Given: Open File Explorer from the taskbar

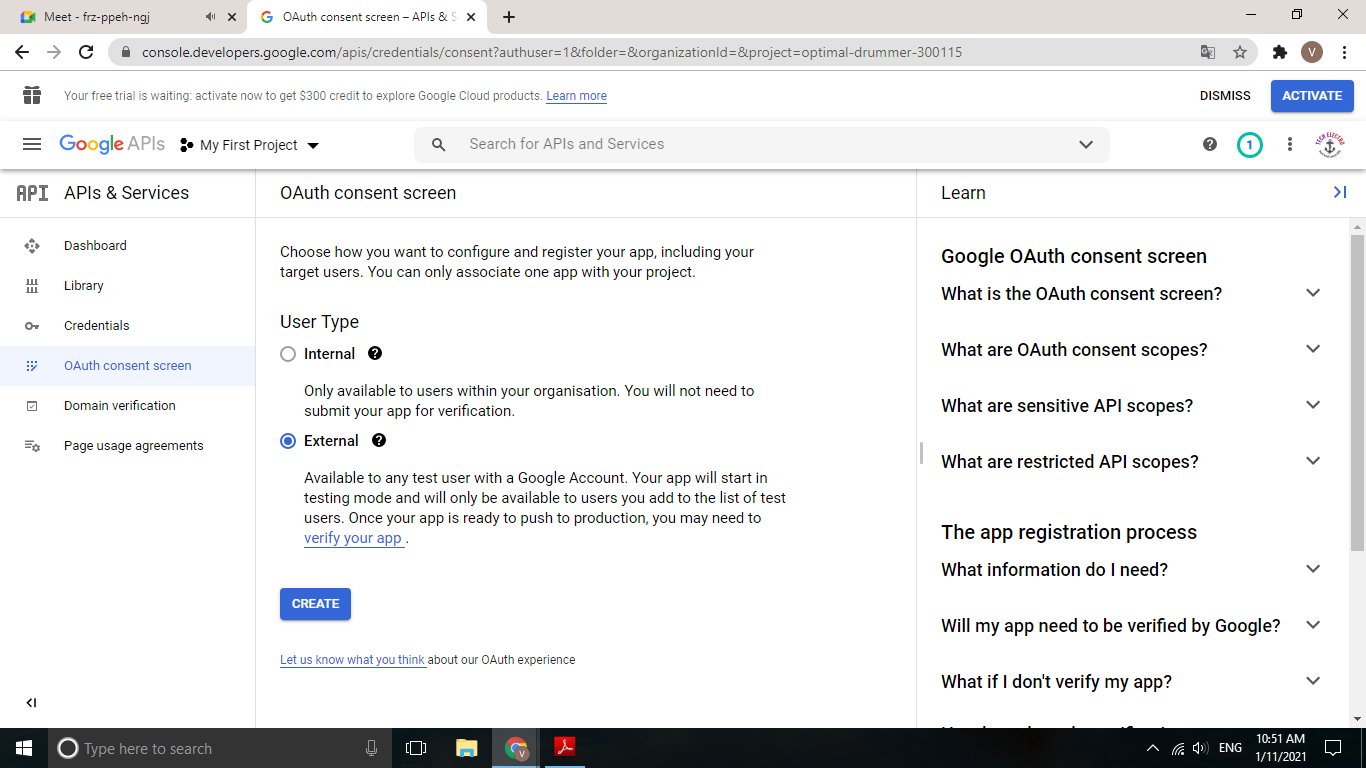Looking at the screenshot, I should coord(466,748).
